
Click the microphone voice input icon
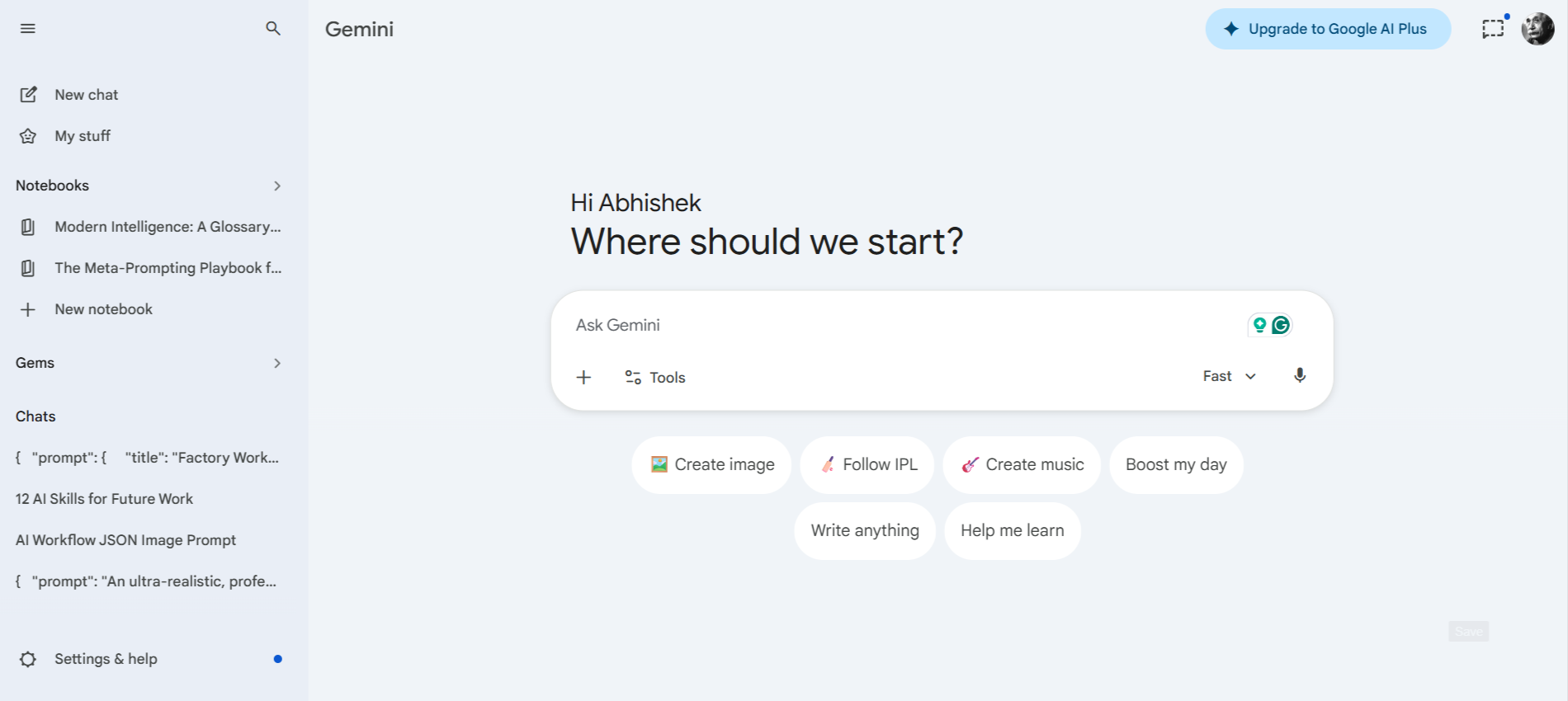1300,376
